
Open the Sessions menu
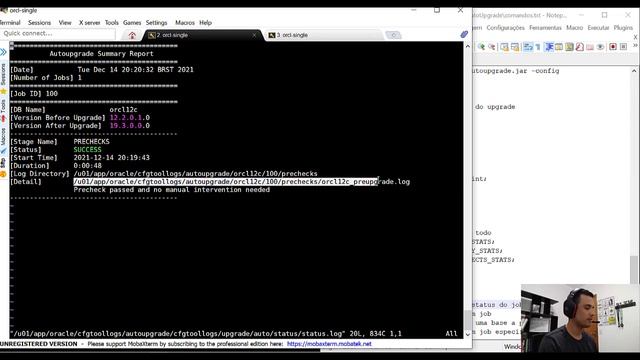pyautogui.click(x=39, y=23)
